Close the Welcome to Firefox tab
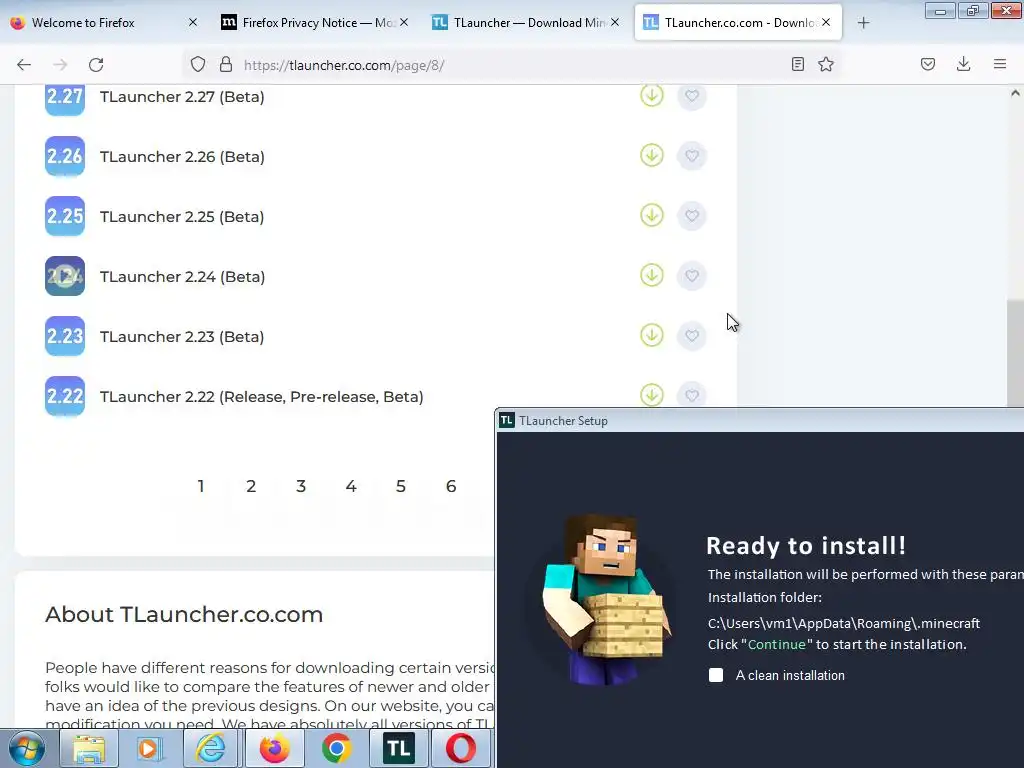The width and height of the screenshot is (1024, 768). (x=193, y=22)
